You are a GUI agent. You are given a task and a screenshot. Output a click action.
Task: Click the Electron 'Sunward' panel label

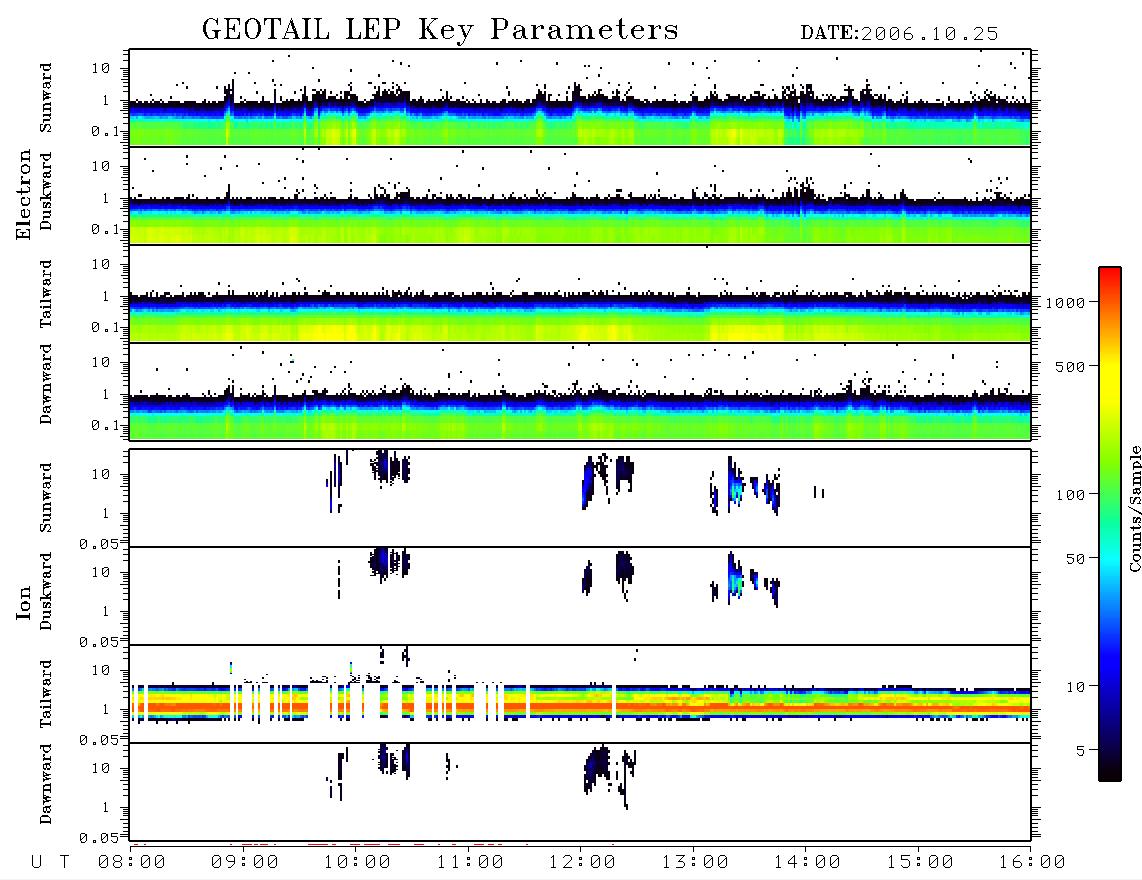[x=46, y=98]
